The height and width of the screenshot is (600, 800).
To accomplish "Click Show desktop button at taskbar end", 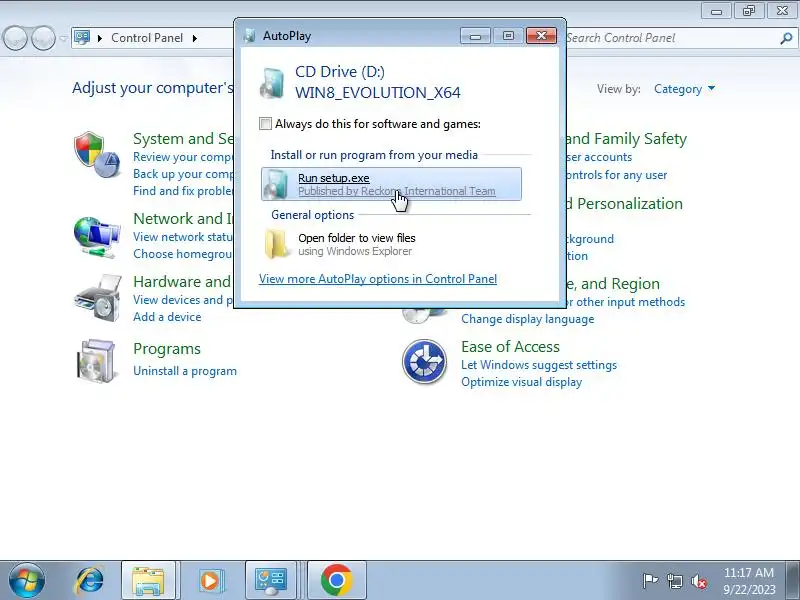I will pos(793,580).
